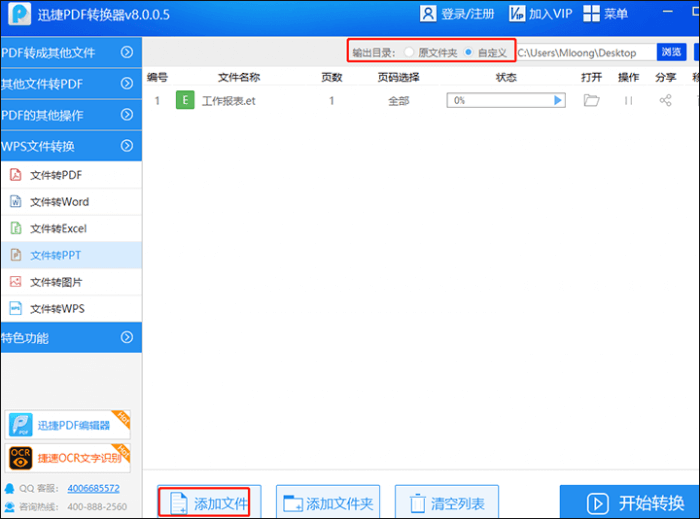Expand 特色功能 section arrow
The width and height of the screenshot is (700, 519).
(127, 337)
